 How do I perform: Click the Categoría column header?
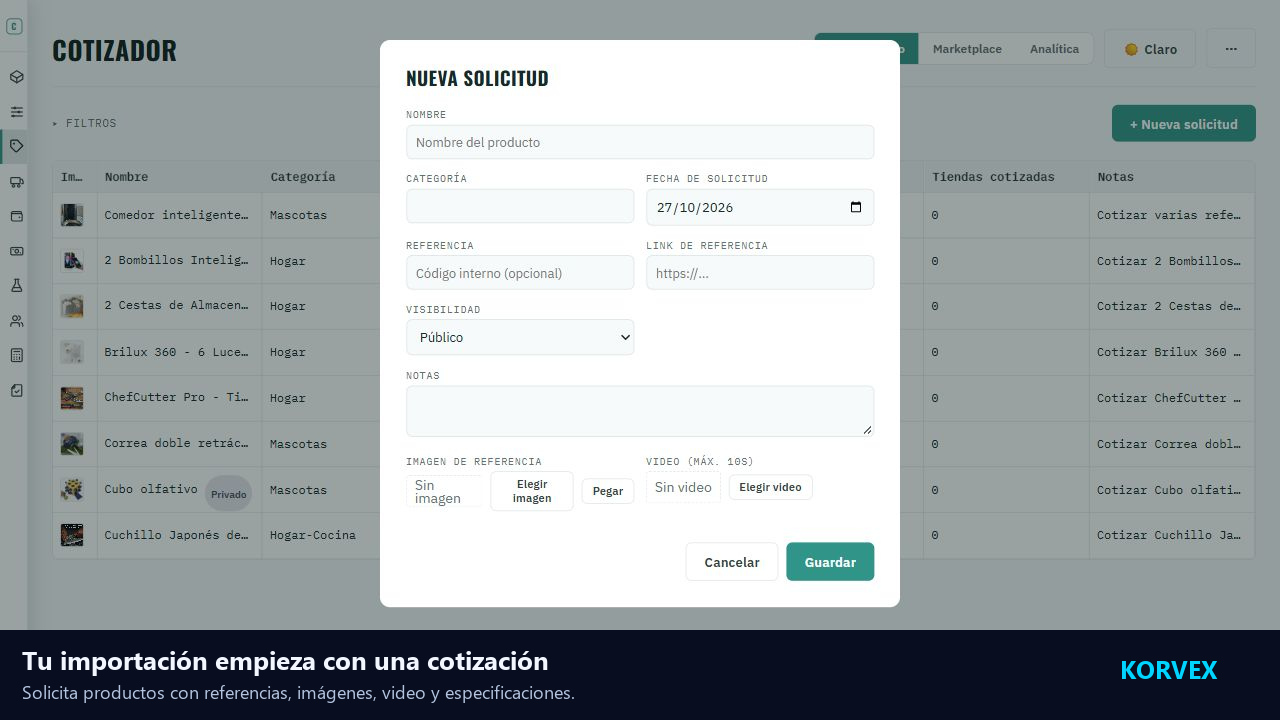tap(302, 177)
